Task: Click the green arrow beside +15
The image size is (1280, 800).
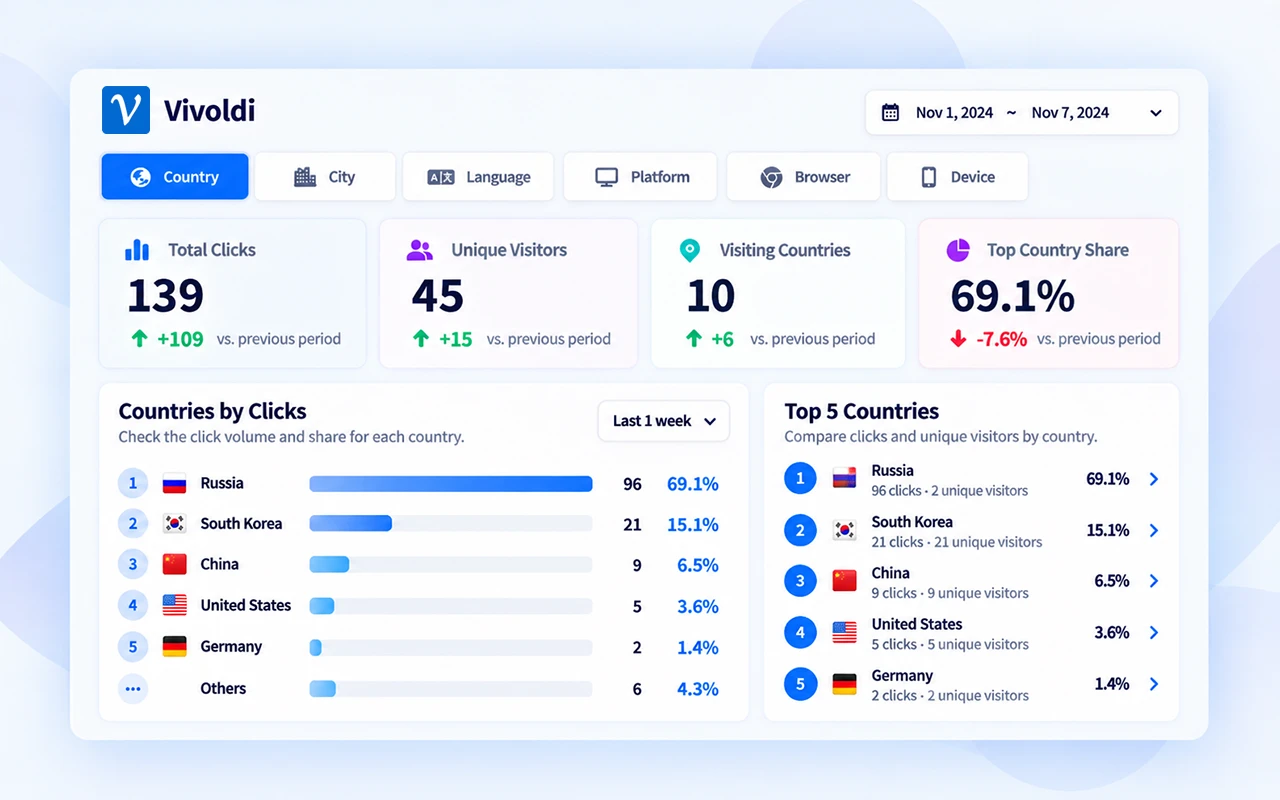Action: (421, 339)
